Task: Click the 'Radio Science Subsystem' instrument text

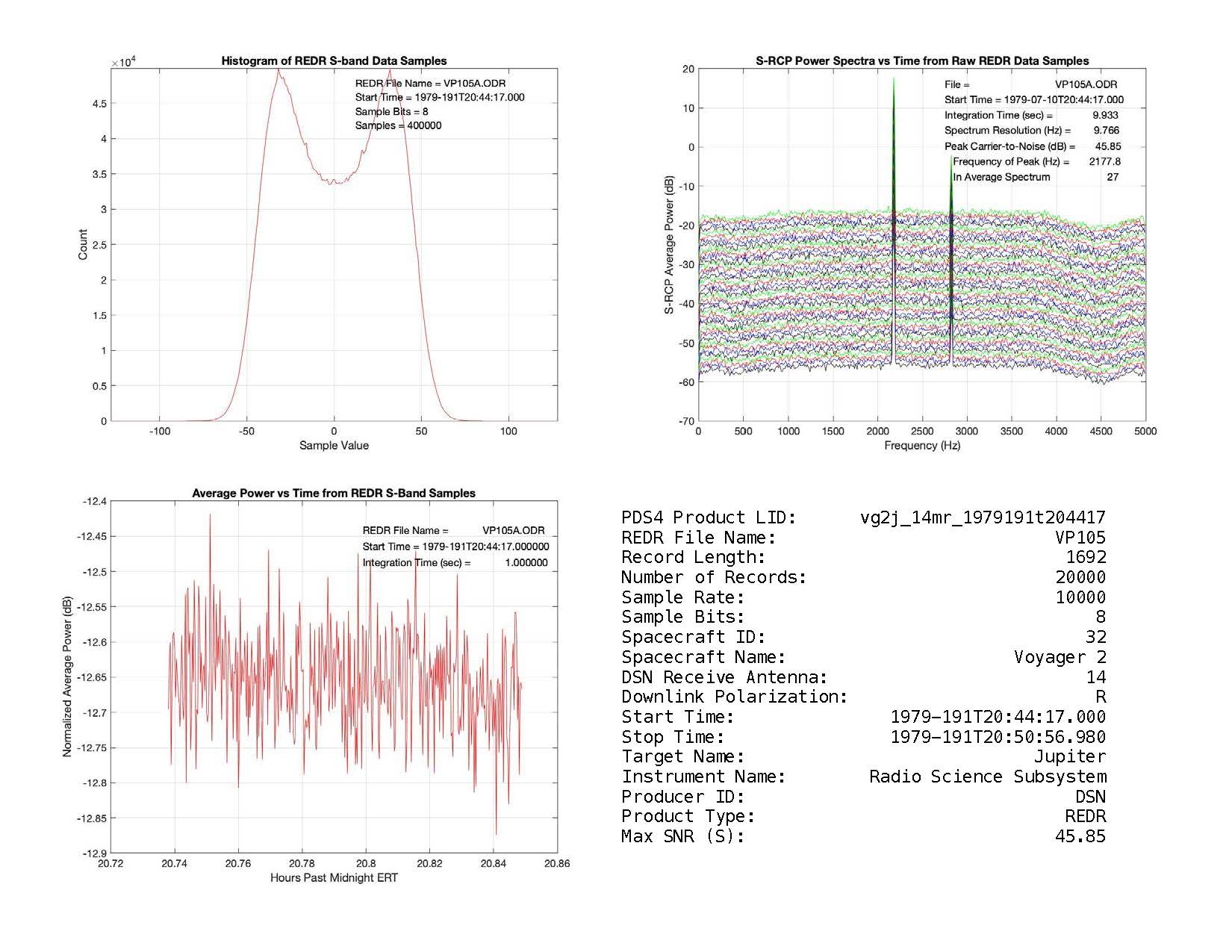Action: 987,777
